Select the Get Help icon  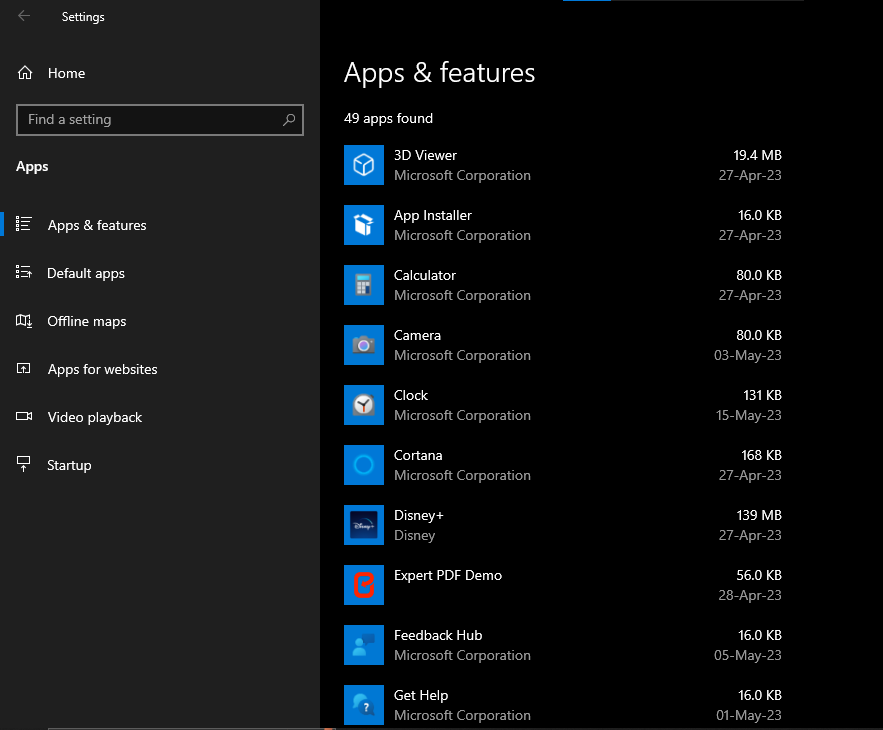tap(364, 705)
